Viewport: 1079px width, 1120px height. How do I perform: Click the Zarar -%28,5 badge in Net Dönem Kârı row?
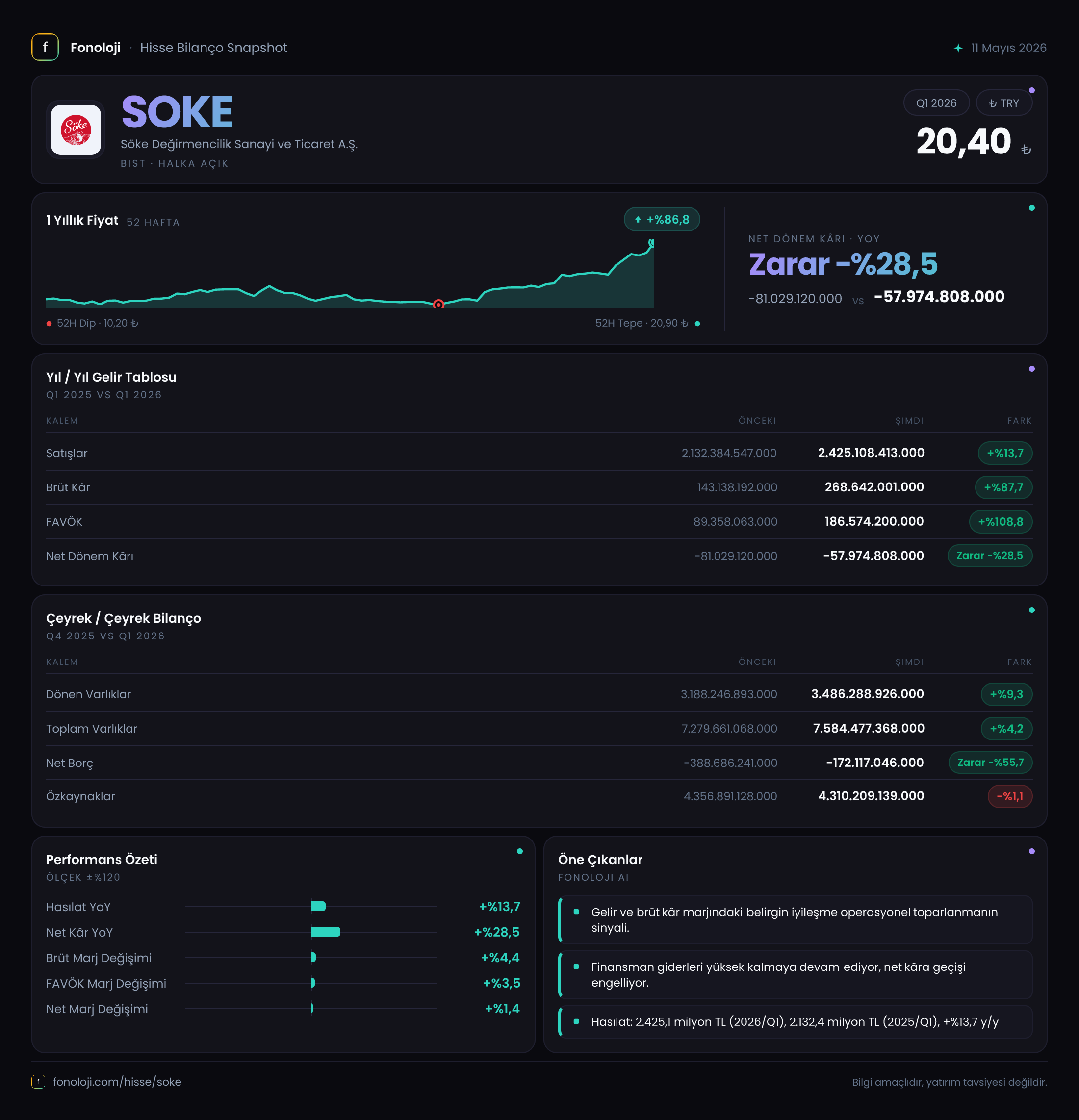point(990,556)
